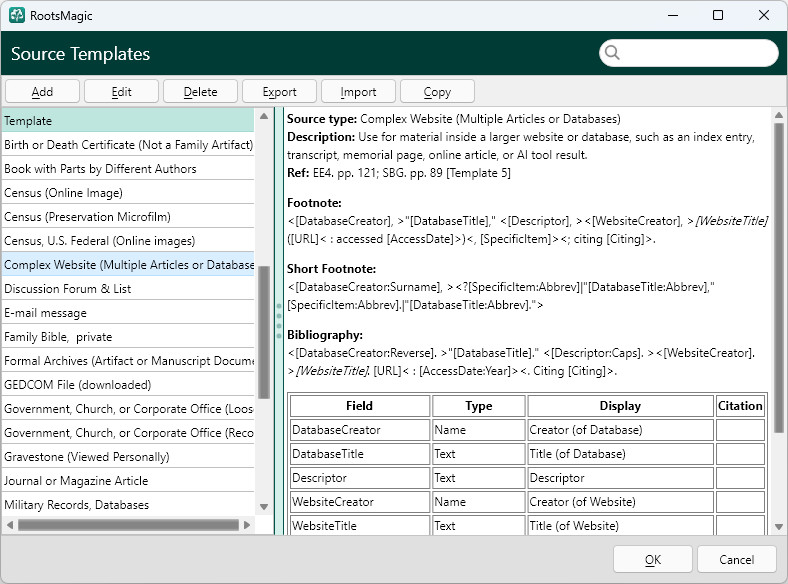Select Family Bible, private template
The width and height of the screenshot is (788, 584).
point(128,337)
